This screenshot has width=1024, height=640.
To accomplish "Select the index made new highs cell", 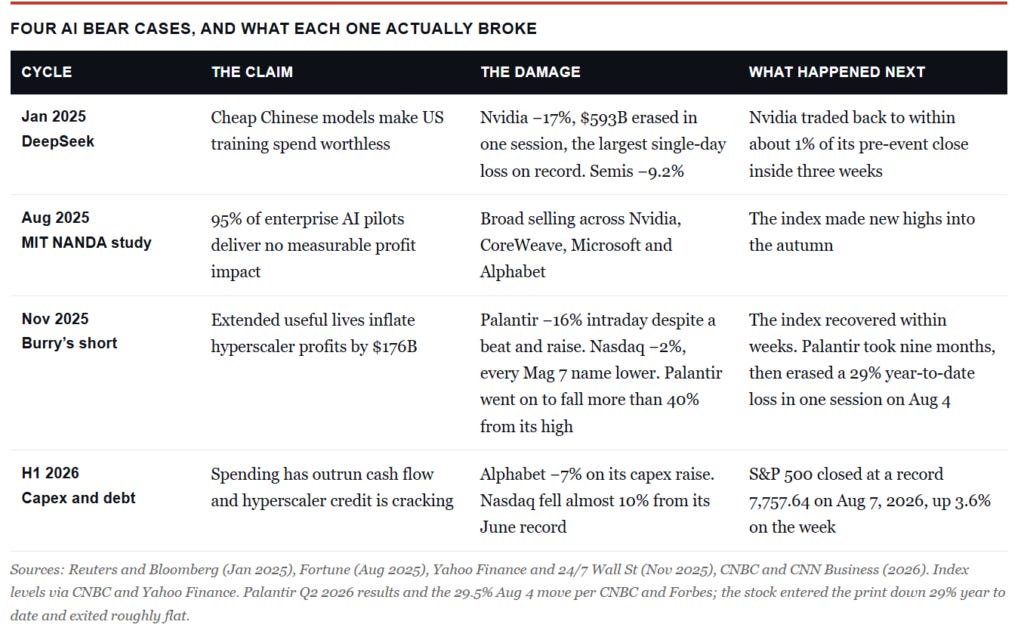I will 861,232.
